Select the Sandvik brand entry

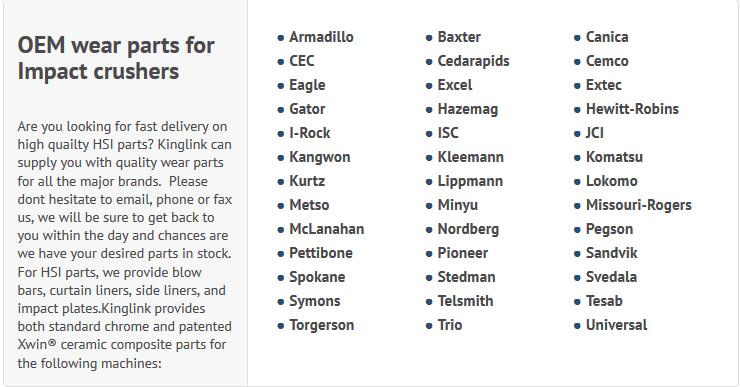tap(611, 253)
